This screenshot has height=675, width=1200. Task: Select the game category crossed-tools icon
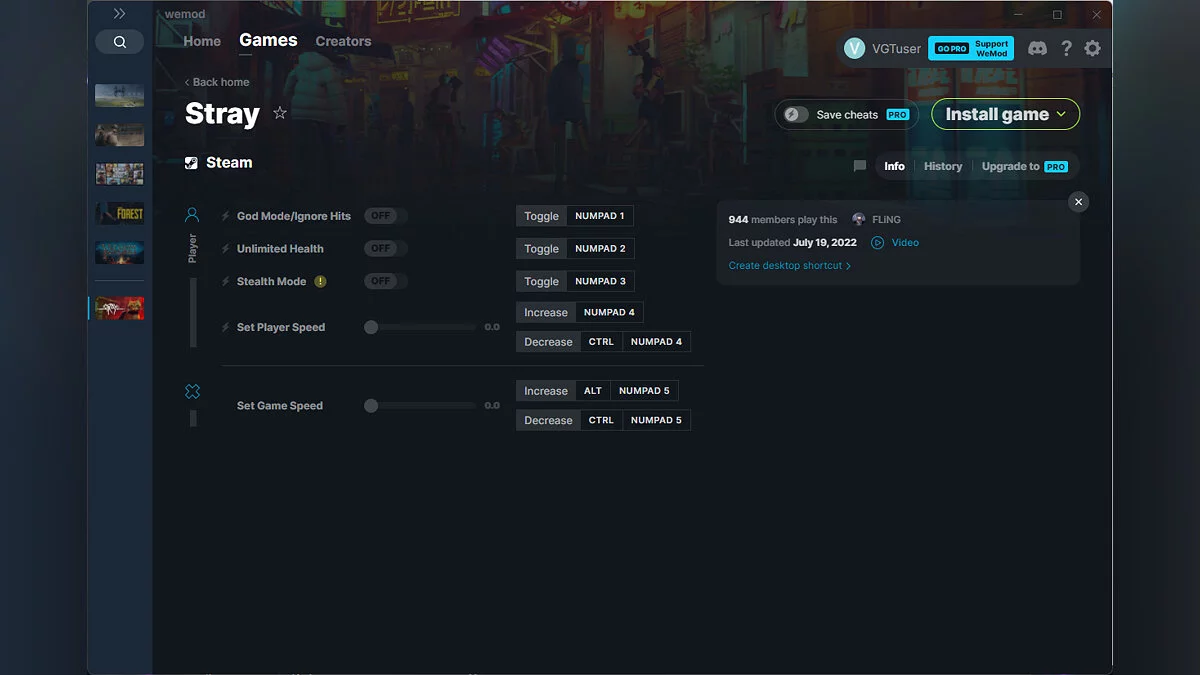tap(192, 391)
